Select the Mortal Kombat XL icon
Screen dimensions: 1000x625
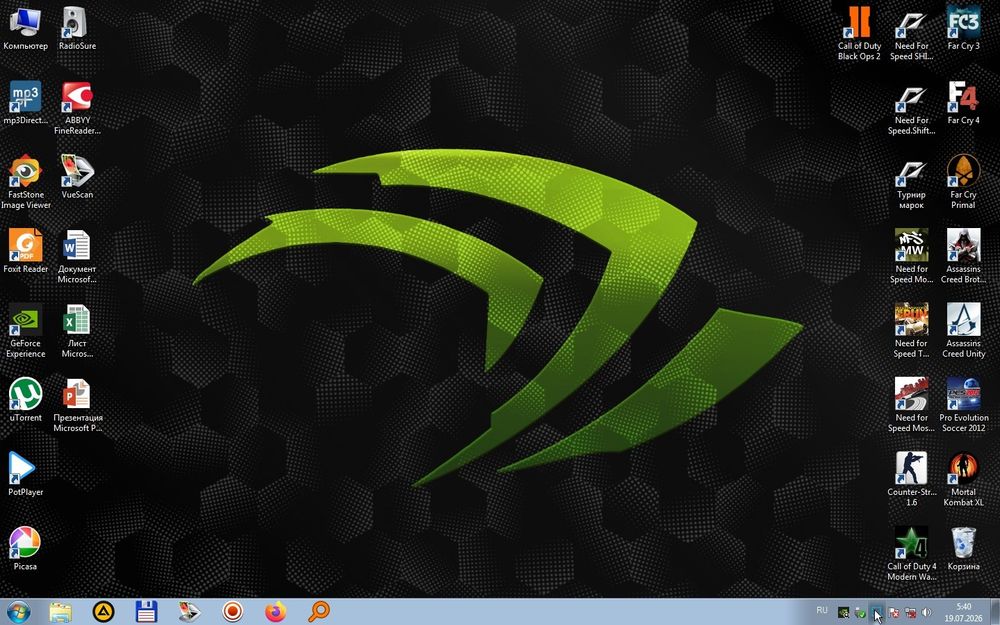(x=963, y=479)
